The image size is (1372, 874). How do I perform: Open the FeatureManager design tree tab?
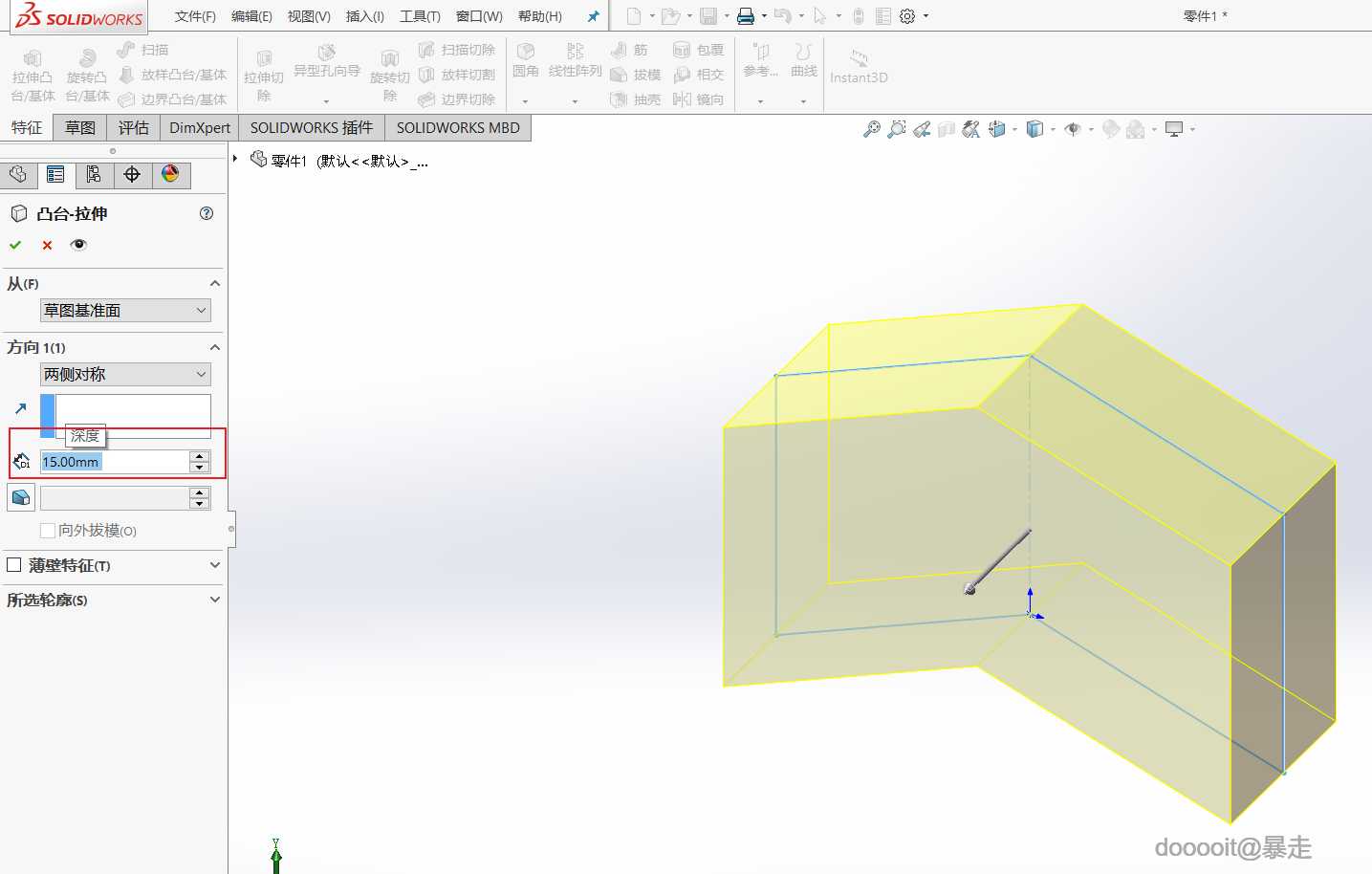pos(18,174)
